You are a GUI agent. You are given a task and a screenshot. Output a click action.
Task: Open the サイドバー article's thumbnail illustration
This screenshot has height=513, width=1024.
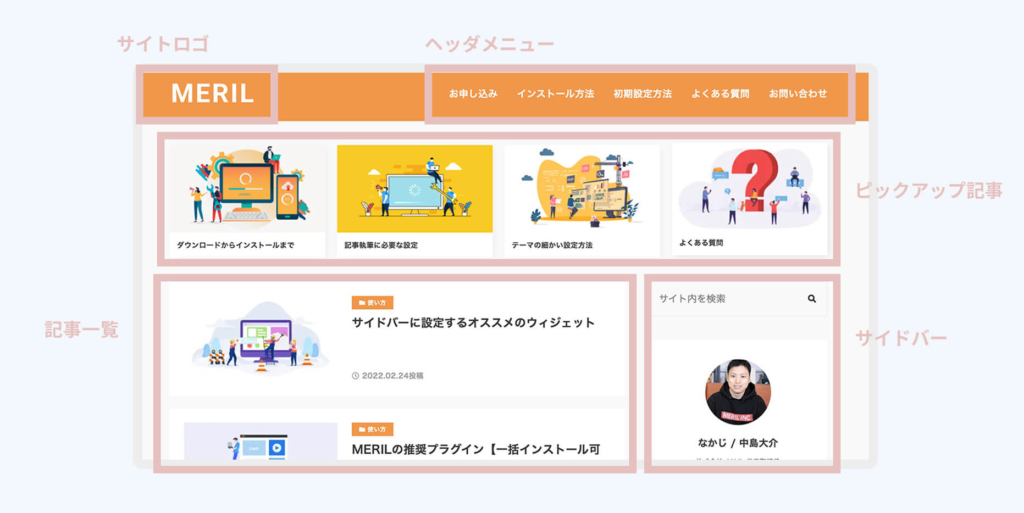tap(260, 338)
